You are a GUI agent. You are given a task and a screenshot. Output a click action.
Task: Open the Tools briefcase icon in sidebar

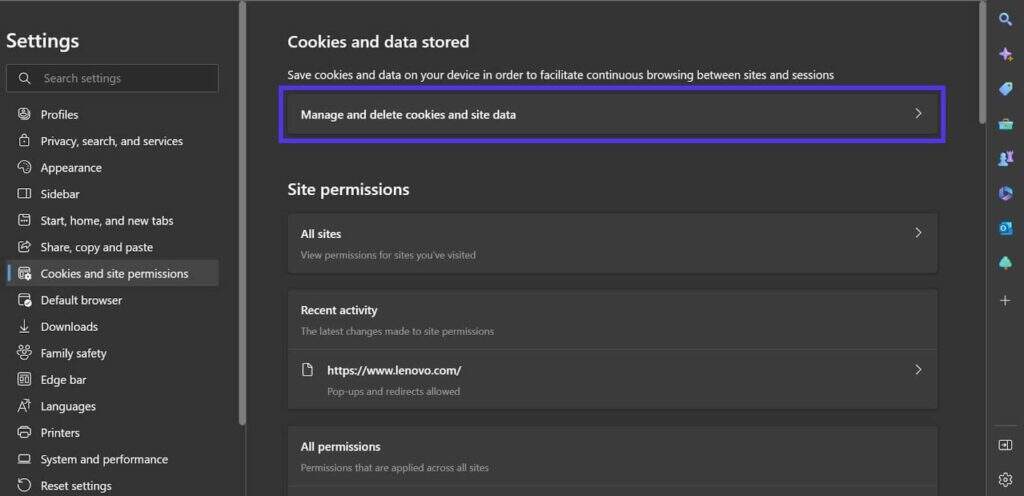(x=1006, y=124)
